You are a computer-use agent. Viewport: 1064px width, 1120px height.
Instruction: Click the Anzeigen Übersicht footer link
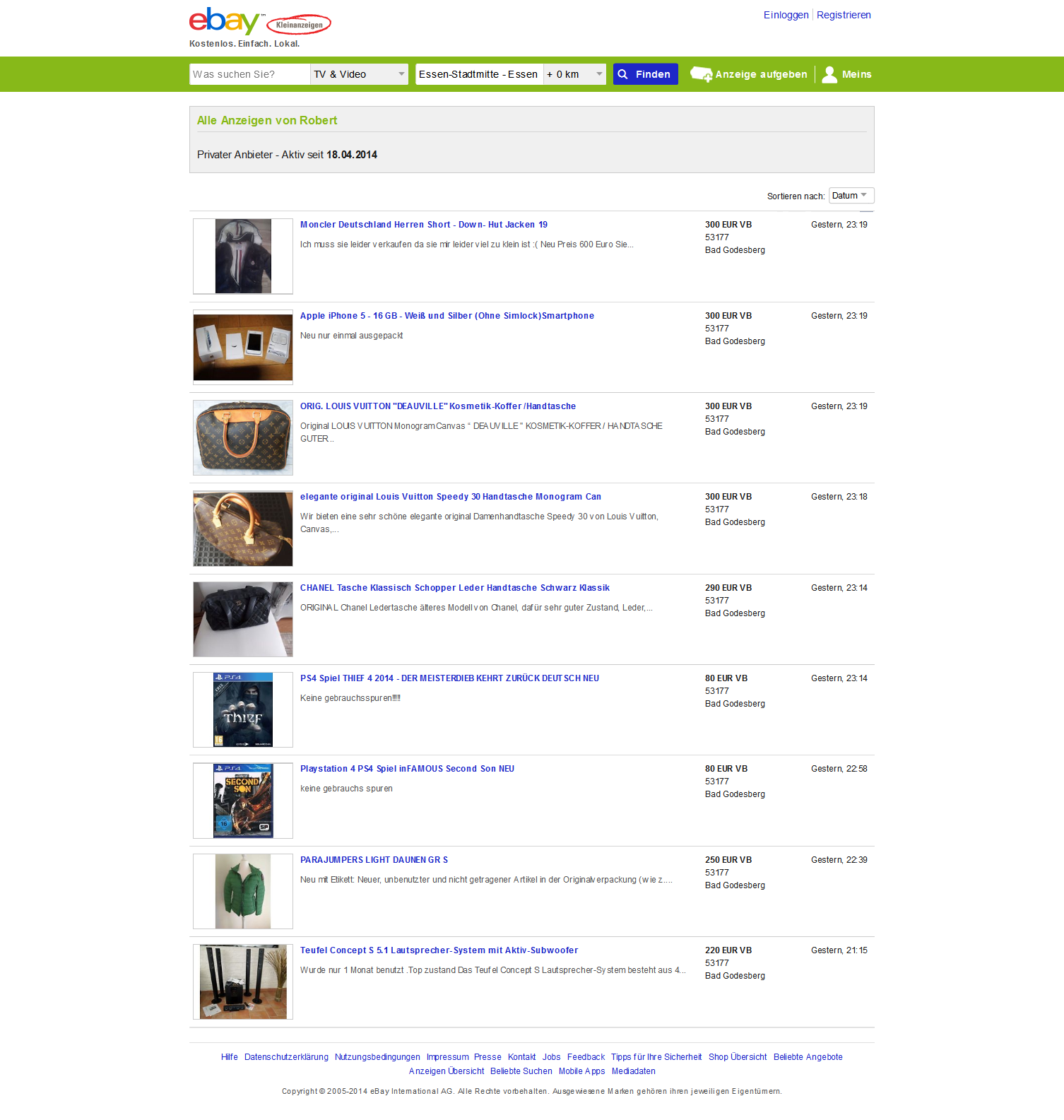(x=447, y=1071)
